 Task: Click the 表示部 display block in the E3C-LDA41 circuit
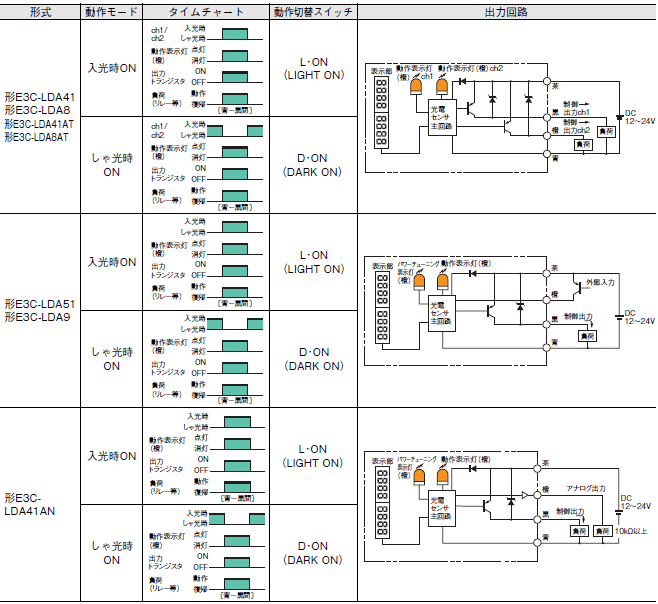pos(381,112)
